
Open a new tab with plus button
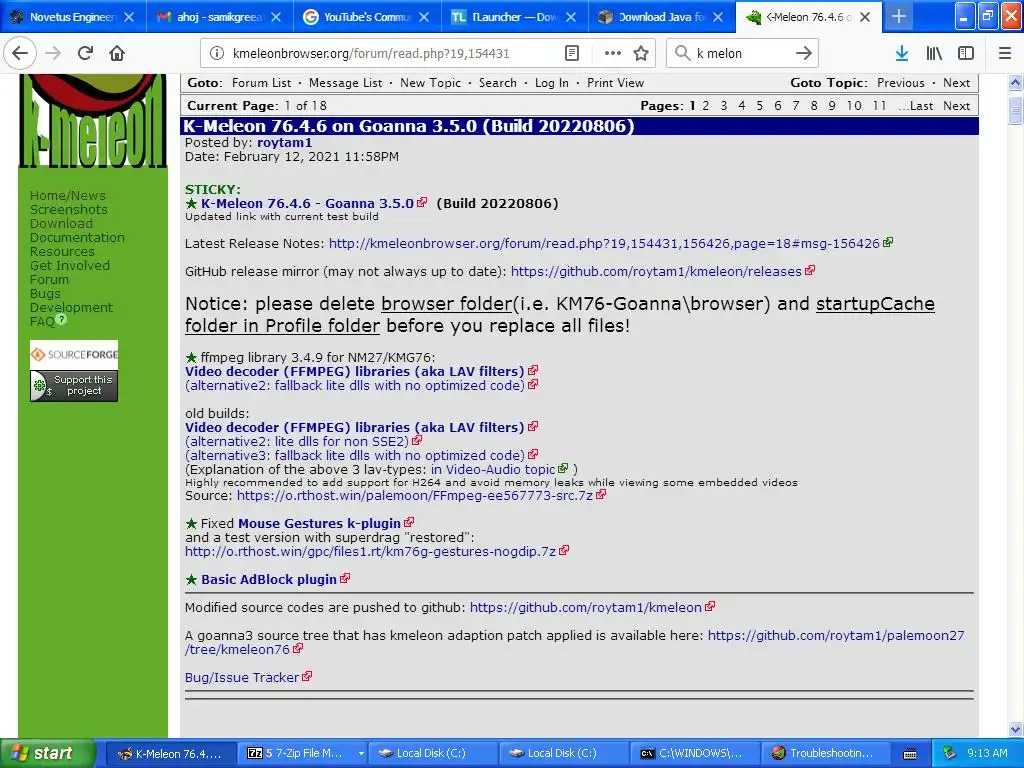click(899, 17)
